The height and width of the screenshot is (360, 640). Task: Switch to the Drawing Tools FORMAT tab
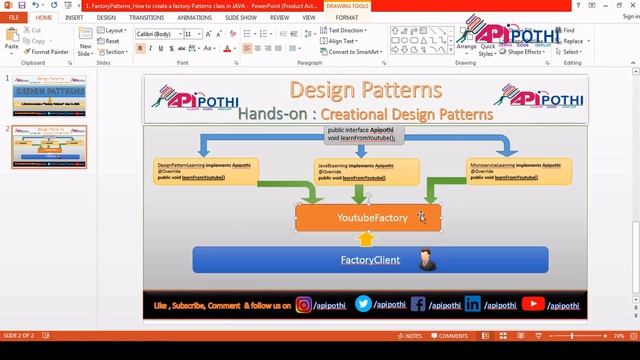[347, 18]
